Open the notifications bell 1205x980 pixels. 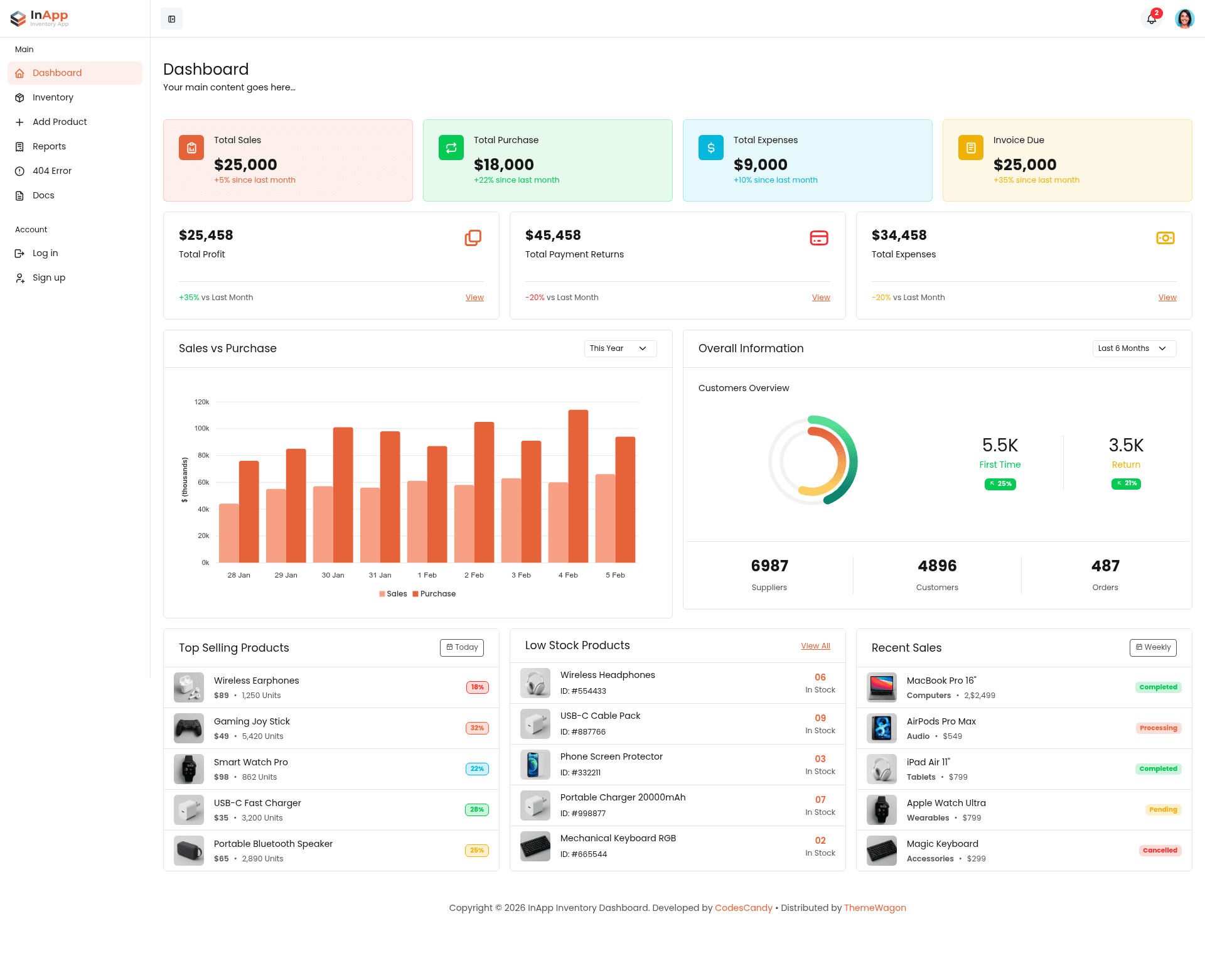[x=1152, y=19]
